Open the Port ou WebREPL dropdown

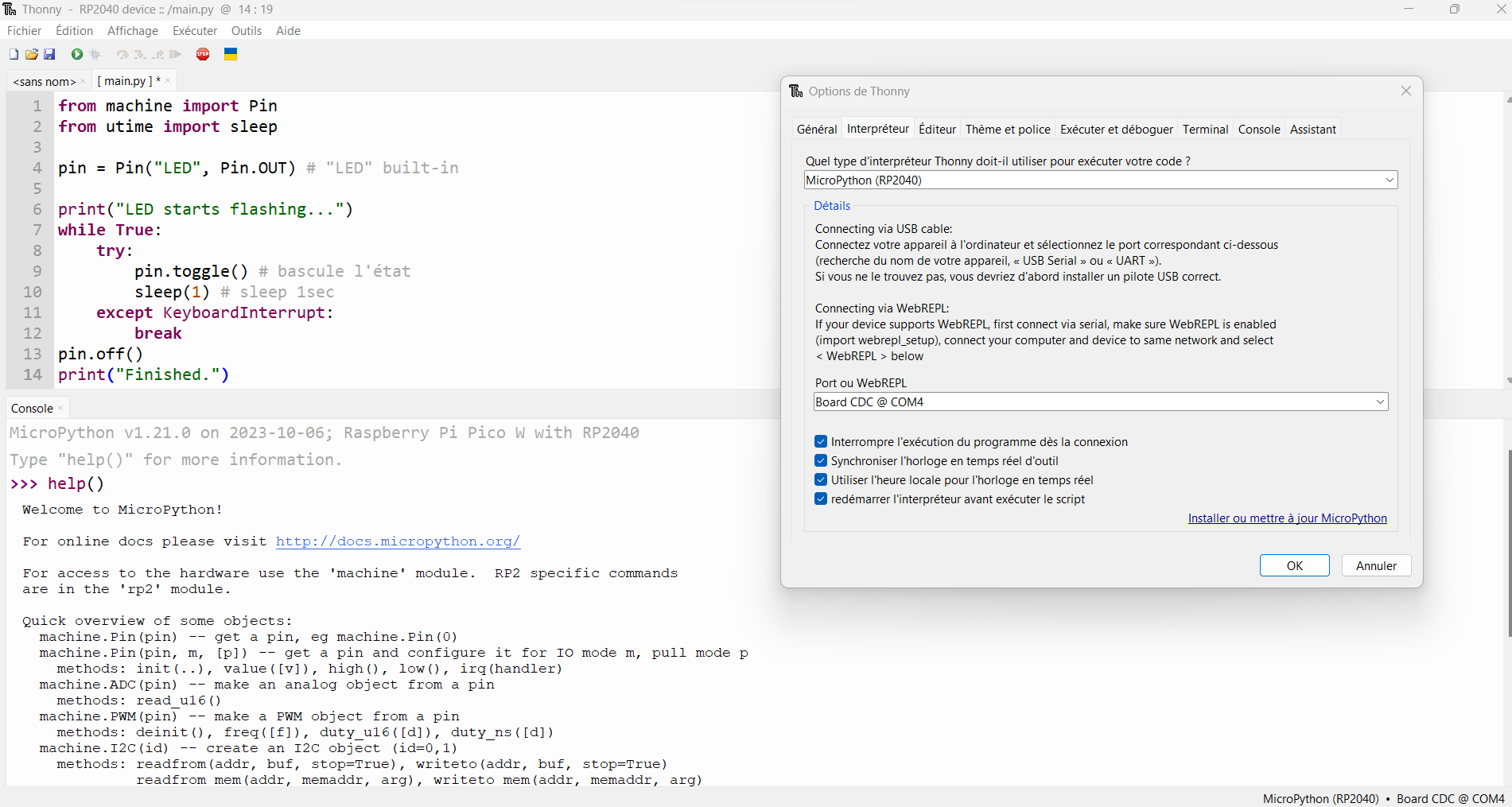point(1101,402)
